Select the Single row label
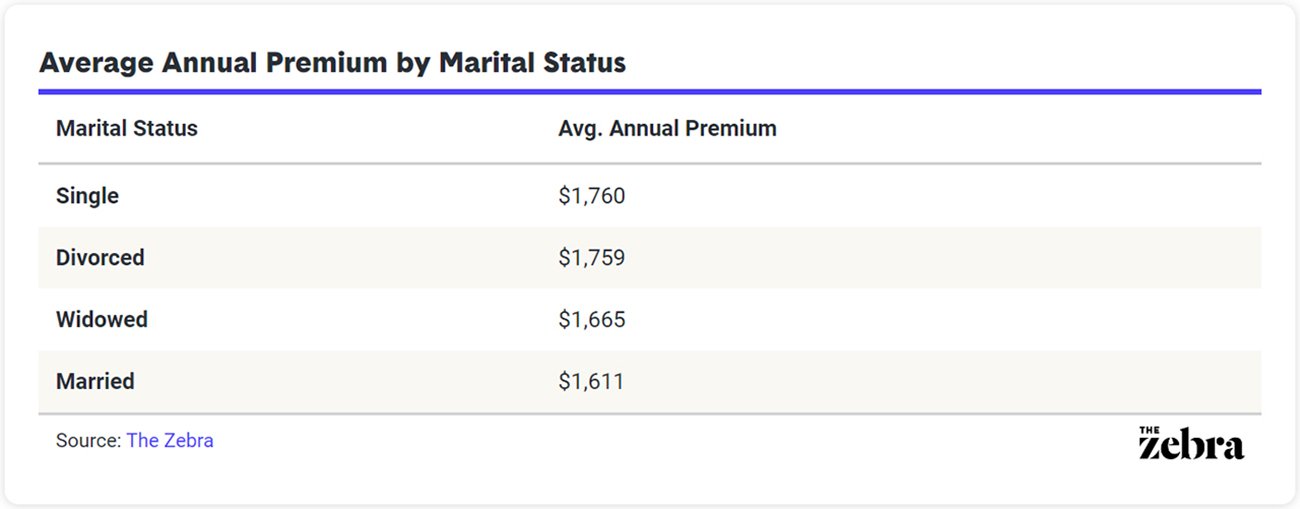 pyautogui.click(x=87, y=196)
